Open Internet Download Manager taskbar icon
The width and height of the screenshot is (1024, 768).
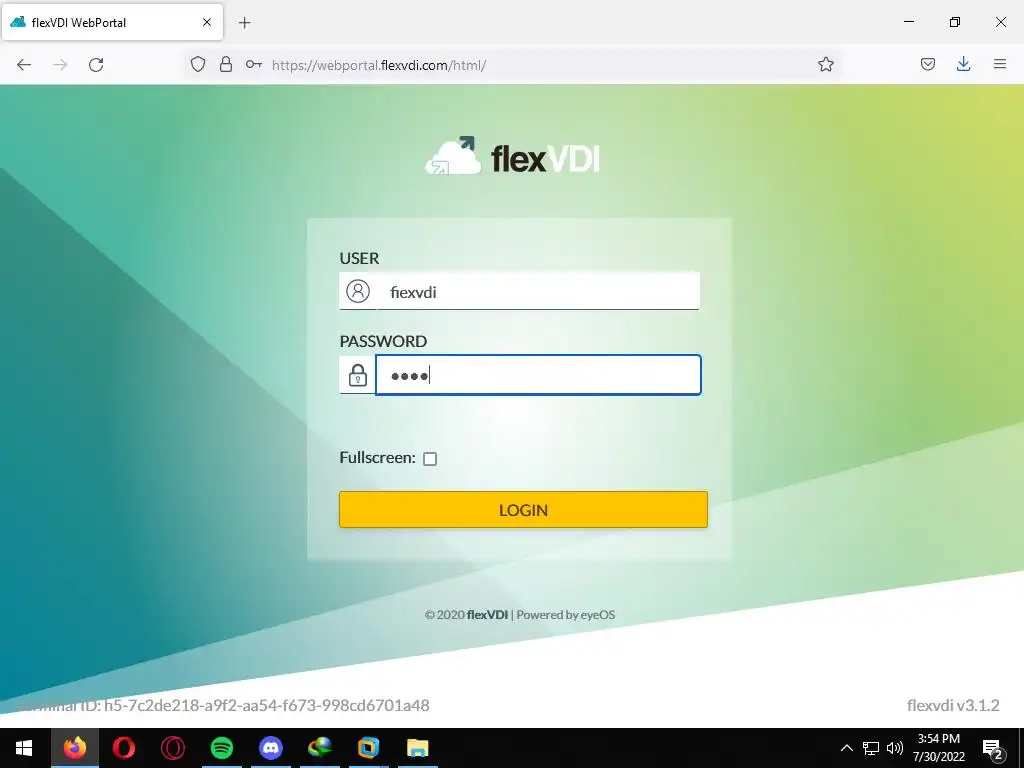[x=320, y=748]
